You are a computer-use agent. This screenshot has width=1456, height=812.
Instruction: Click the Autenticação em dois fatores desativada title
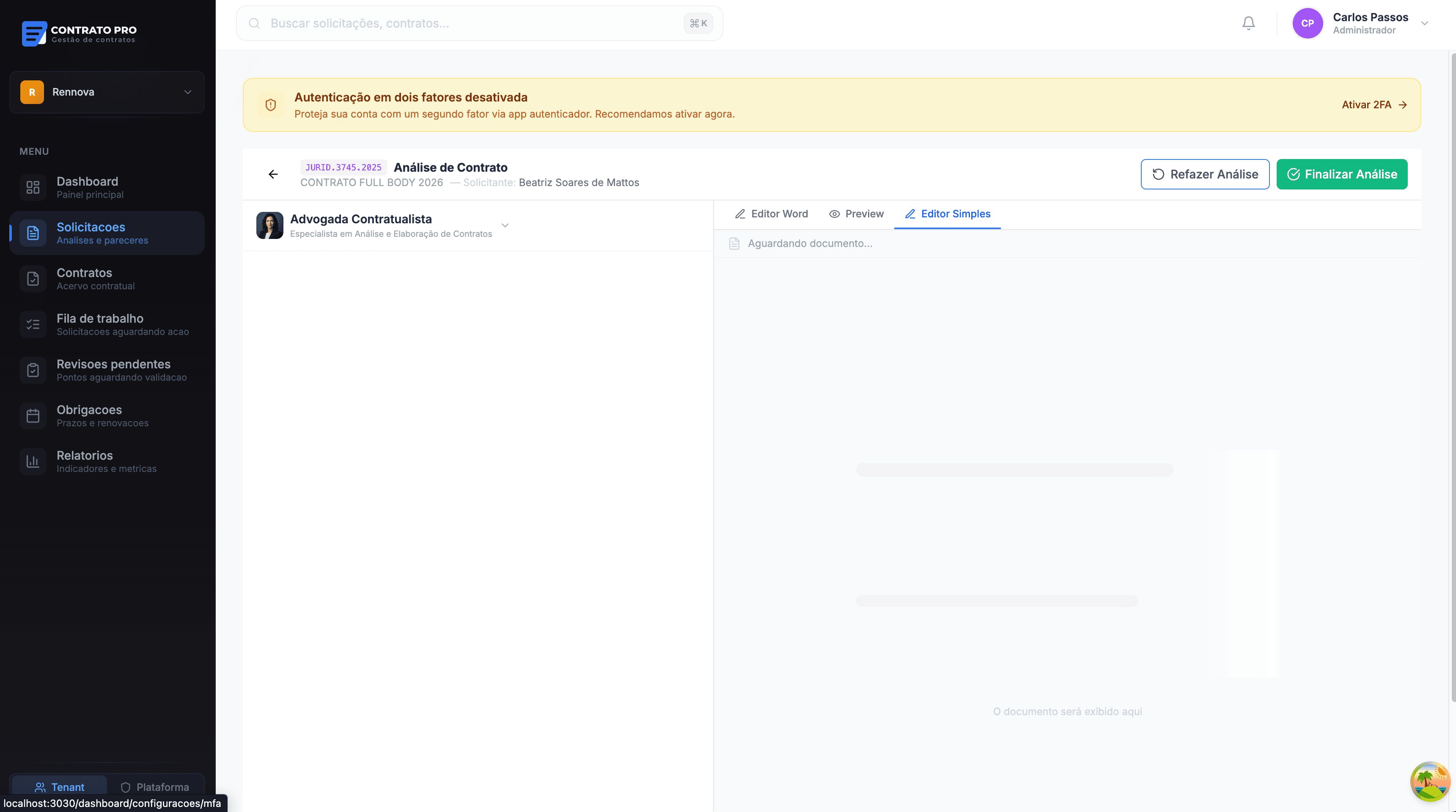coord(411,97)
